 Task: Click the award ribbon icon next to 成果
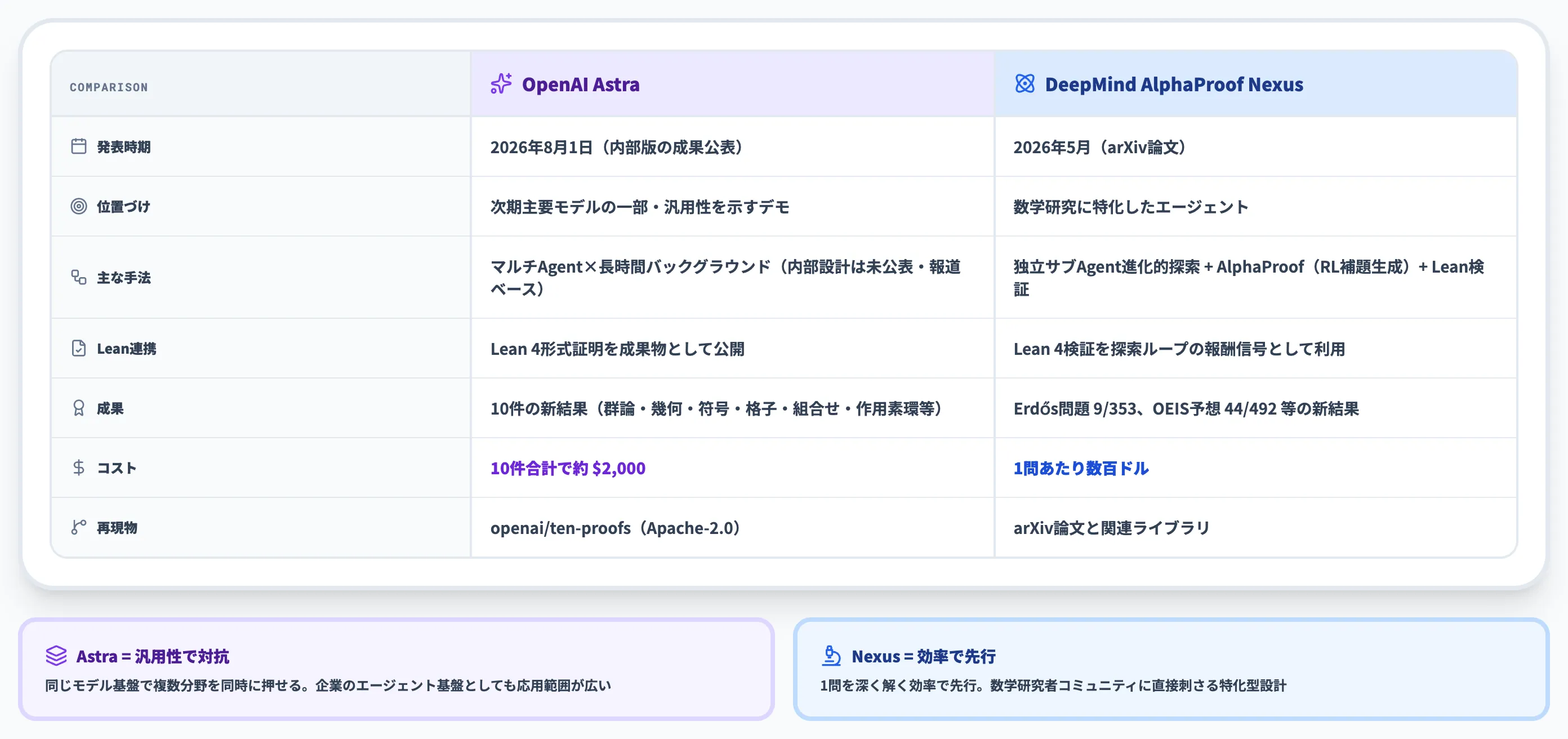(x=78, y=408)
